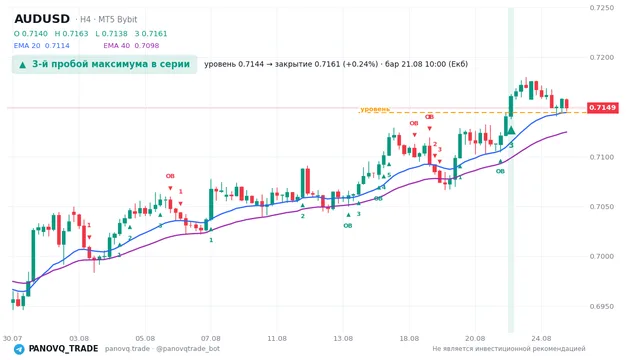The image size is (640, 360).
Task: Click the 0.7000 price axis label
Action: click(x=602, y=256)
